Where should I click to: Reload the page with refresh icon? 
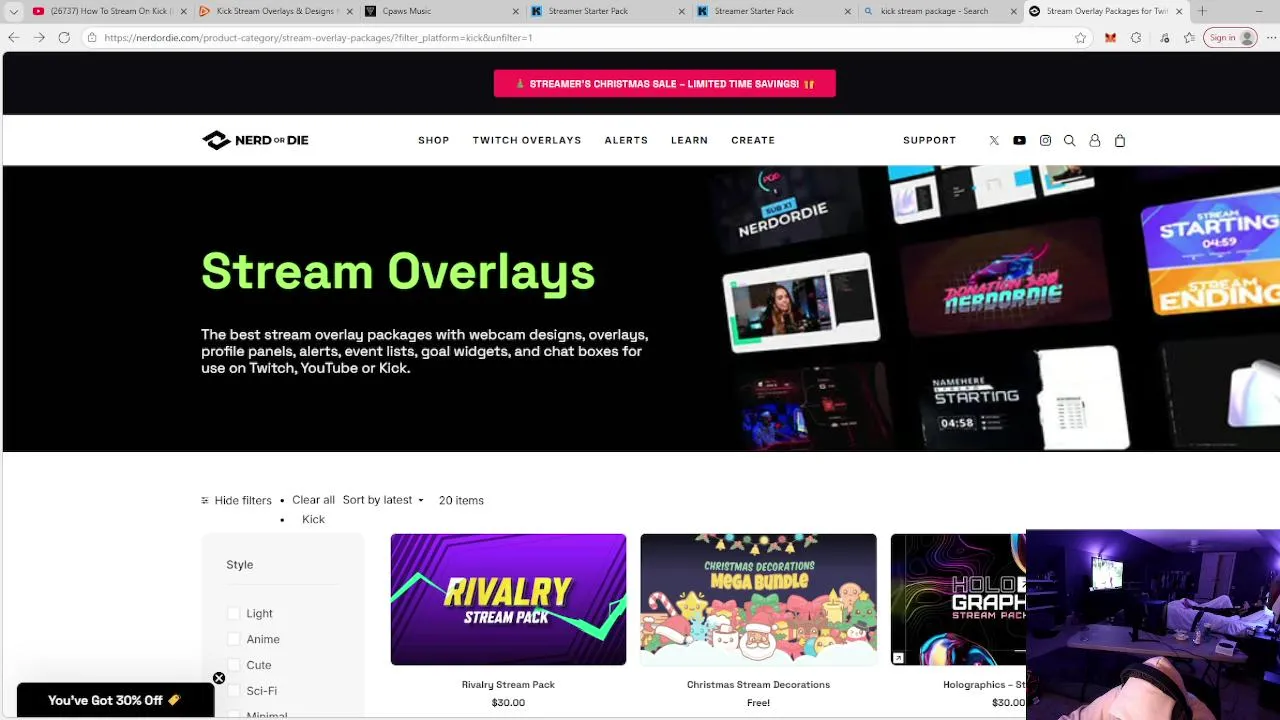(64, 37)
